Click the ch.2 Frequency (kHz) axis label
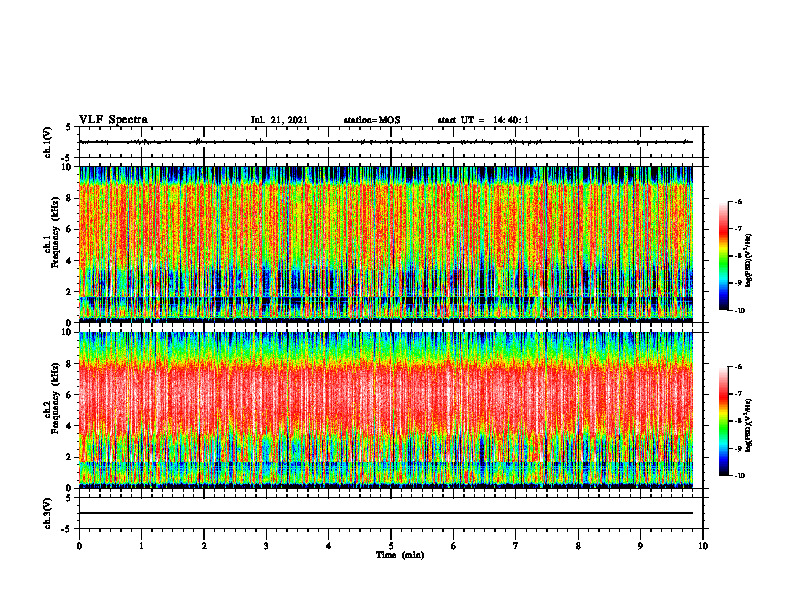Screen dimensions: 792x612 click(51, 398)
